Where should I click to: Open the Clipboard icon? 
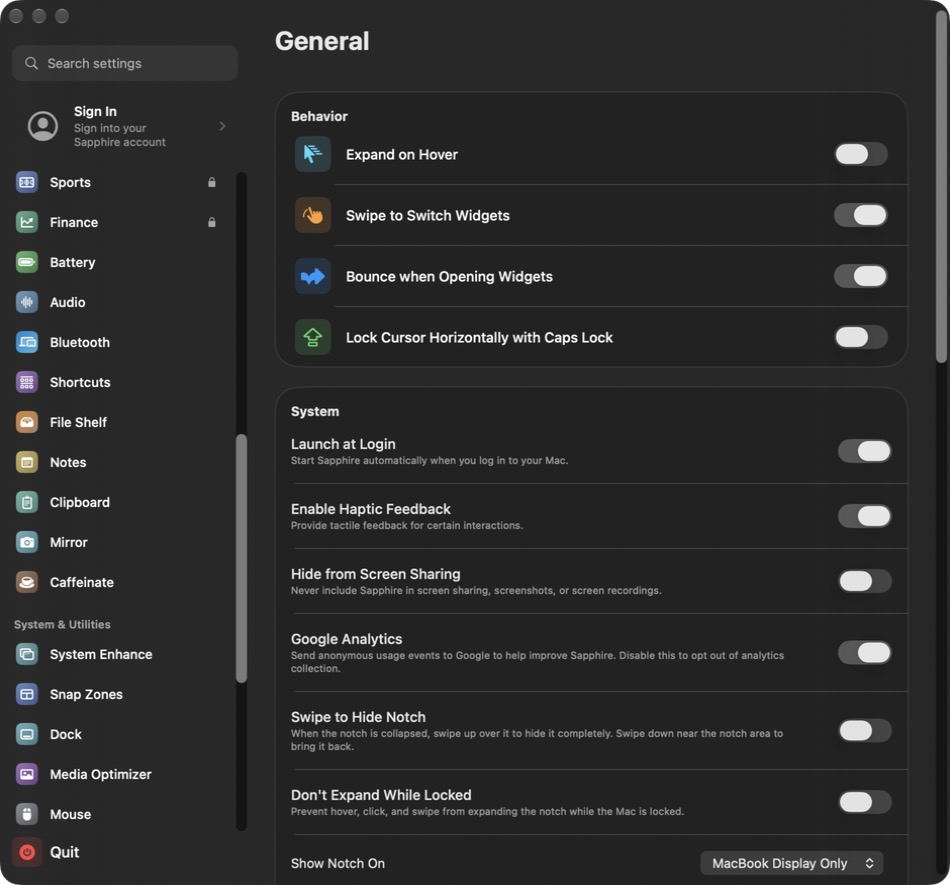pos(27,502)
